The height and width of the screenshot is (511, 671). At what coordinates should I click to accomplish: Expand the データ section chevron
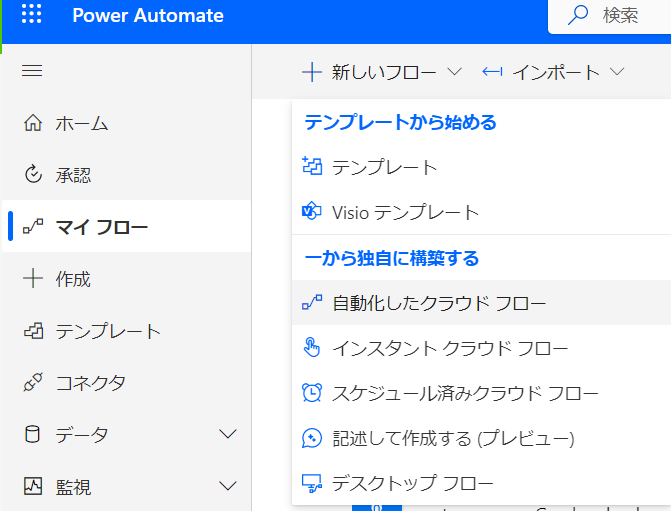228,434
